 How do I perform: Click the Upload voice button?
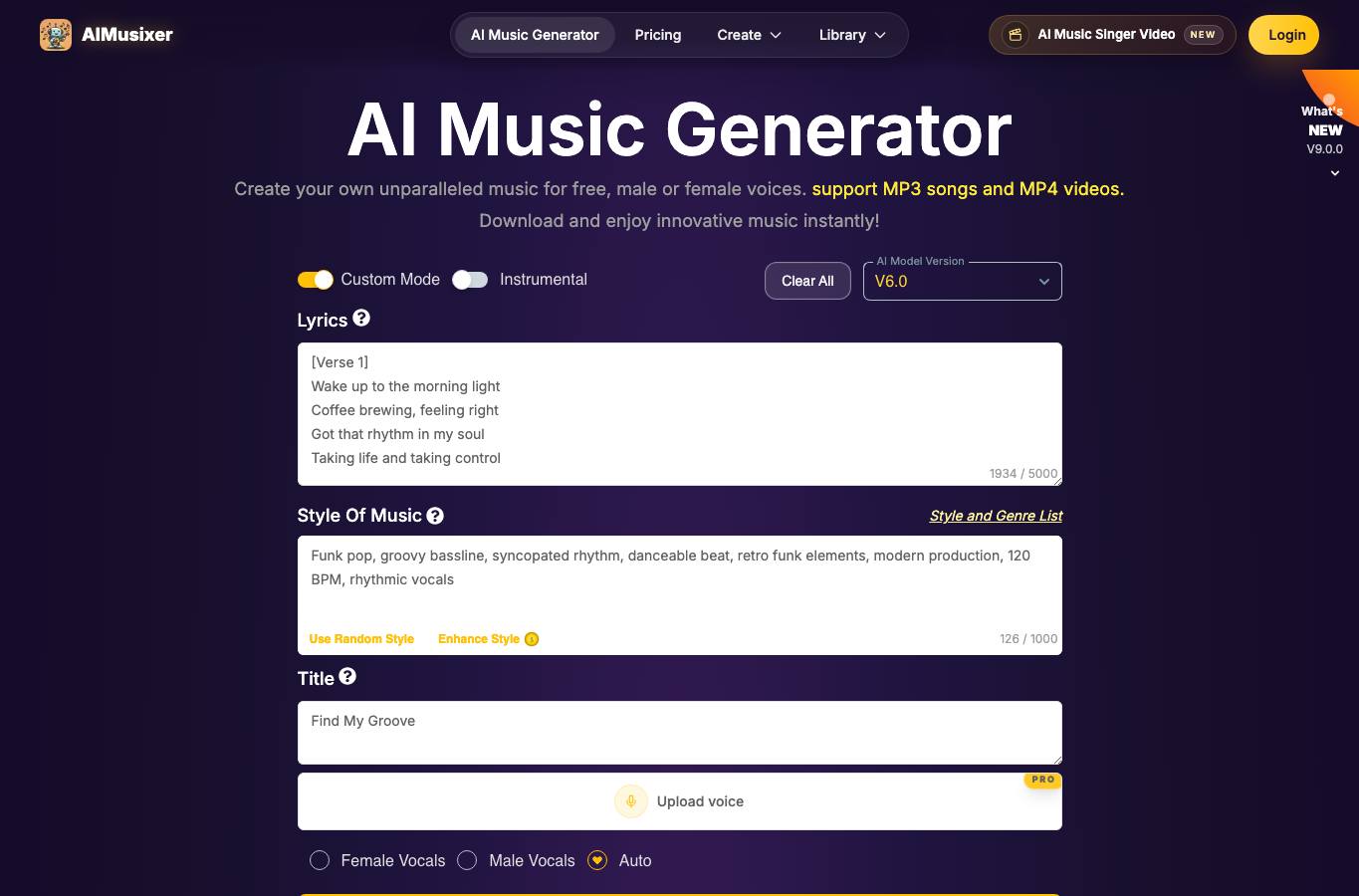pyautogui.click(x=680, y=801)
